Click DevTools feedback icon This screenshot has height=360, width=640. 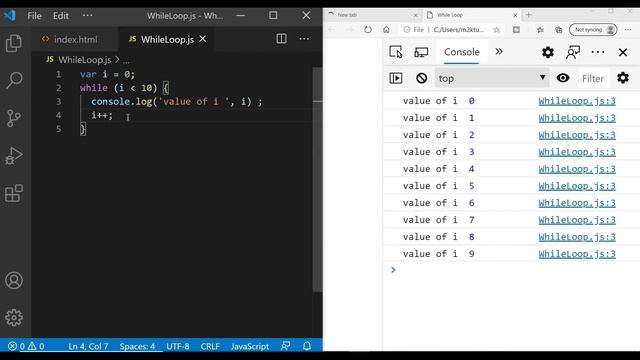coord(573,52)
